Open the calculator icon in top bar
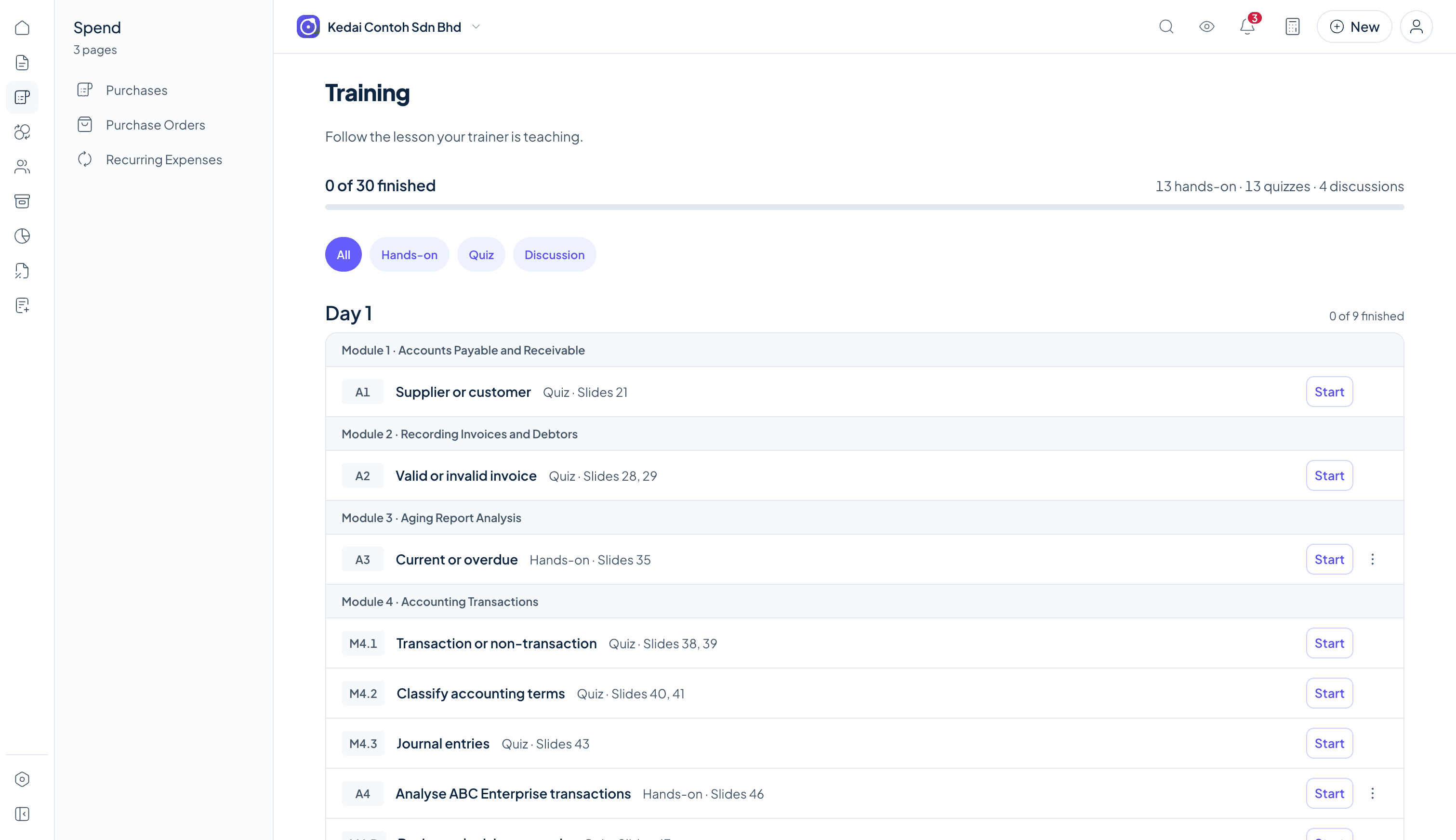This screenshot has height=840, width=1456. (x=1292, y=26)
